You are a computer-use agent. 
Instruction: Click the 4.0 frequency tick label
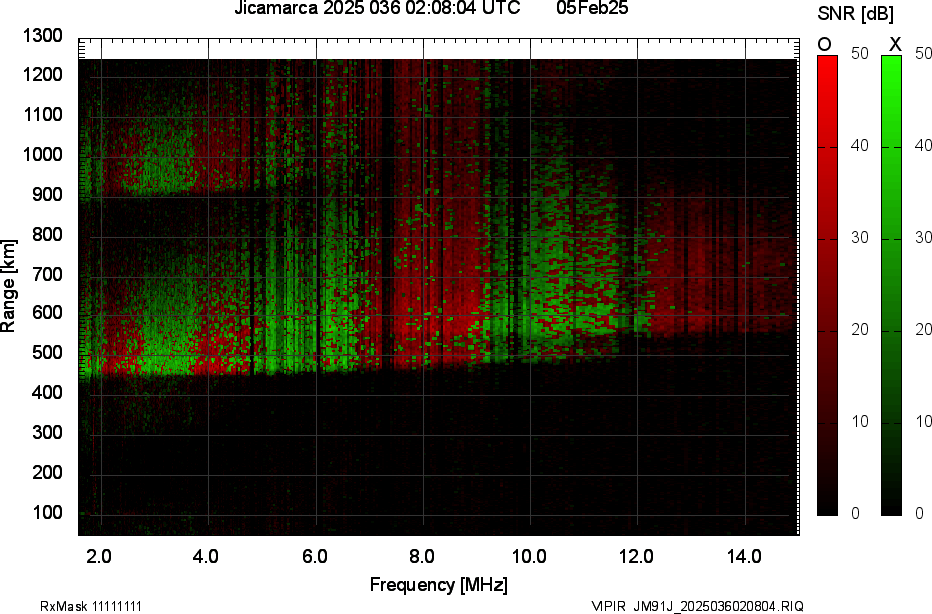point(206,557)
